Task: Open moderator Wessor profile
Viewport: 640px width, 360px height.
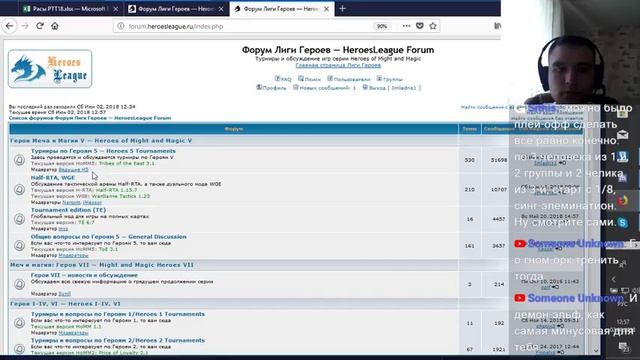Action: point(92,202)
